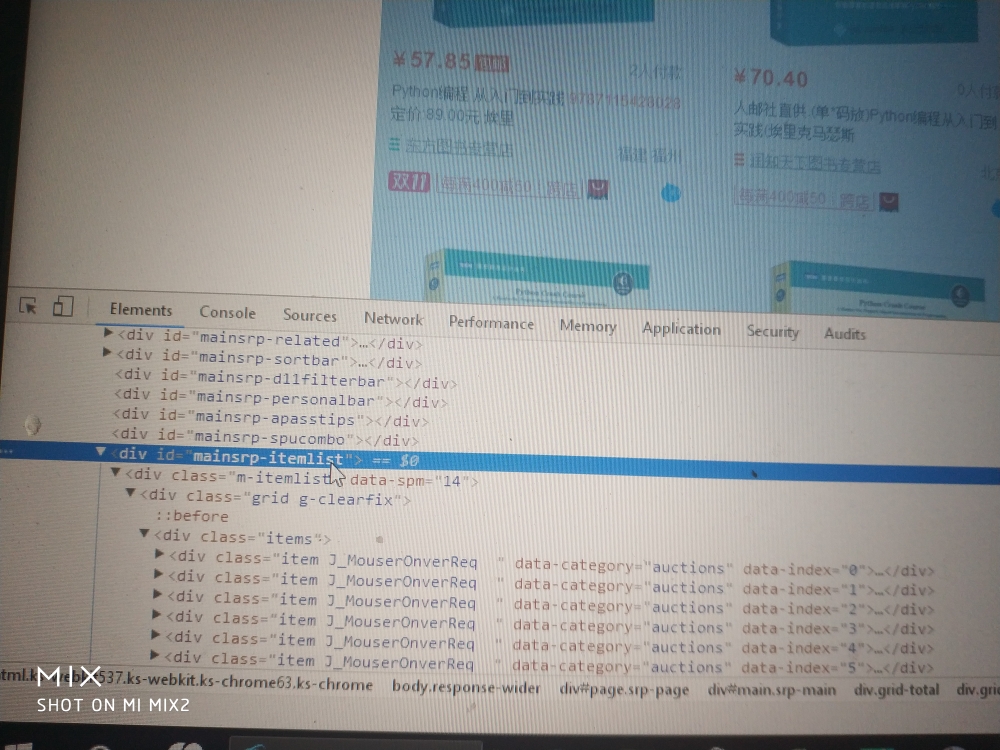Select the mainsrp-spucombo div row
Screen dimensions: 1000x750
tap(265, 438)
